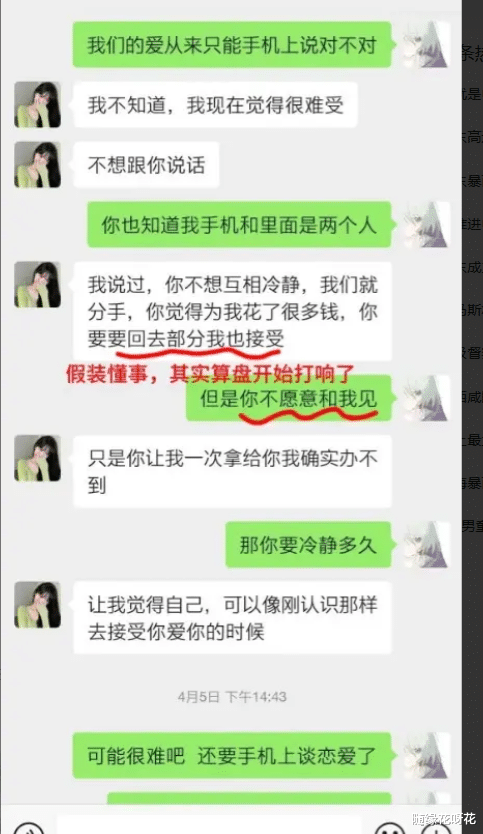Open the emoji sticker panel
The width and height of the screenshot is (483, 834).
tap(392, 829)
